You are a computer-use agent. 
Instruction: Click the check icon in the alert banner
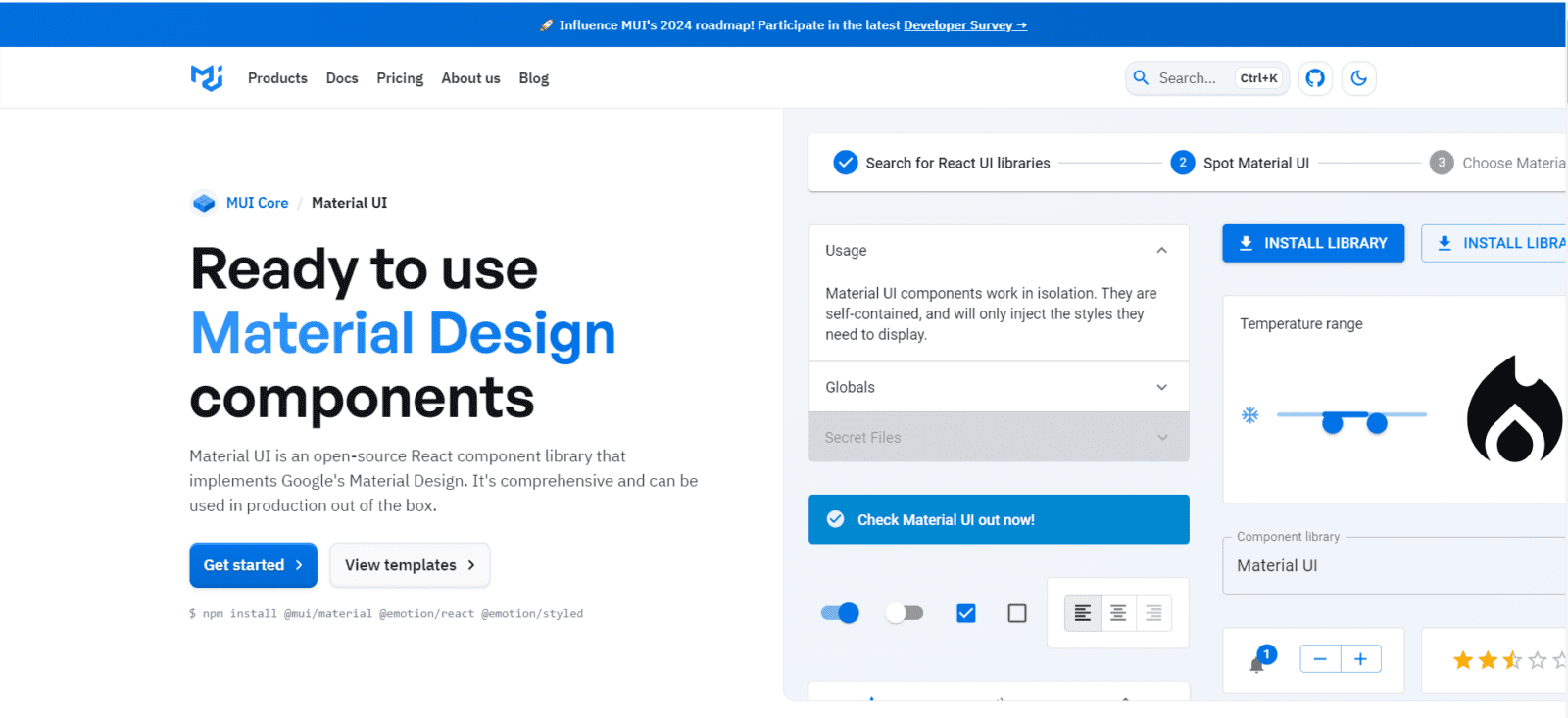(836, 519)
